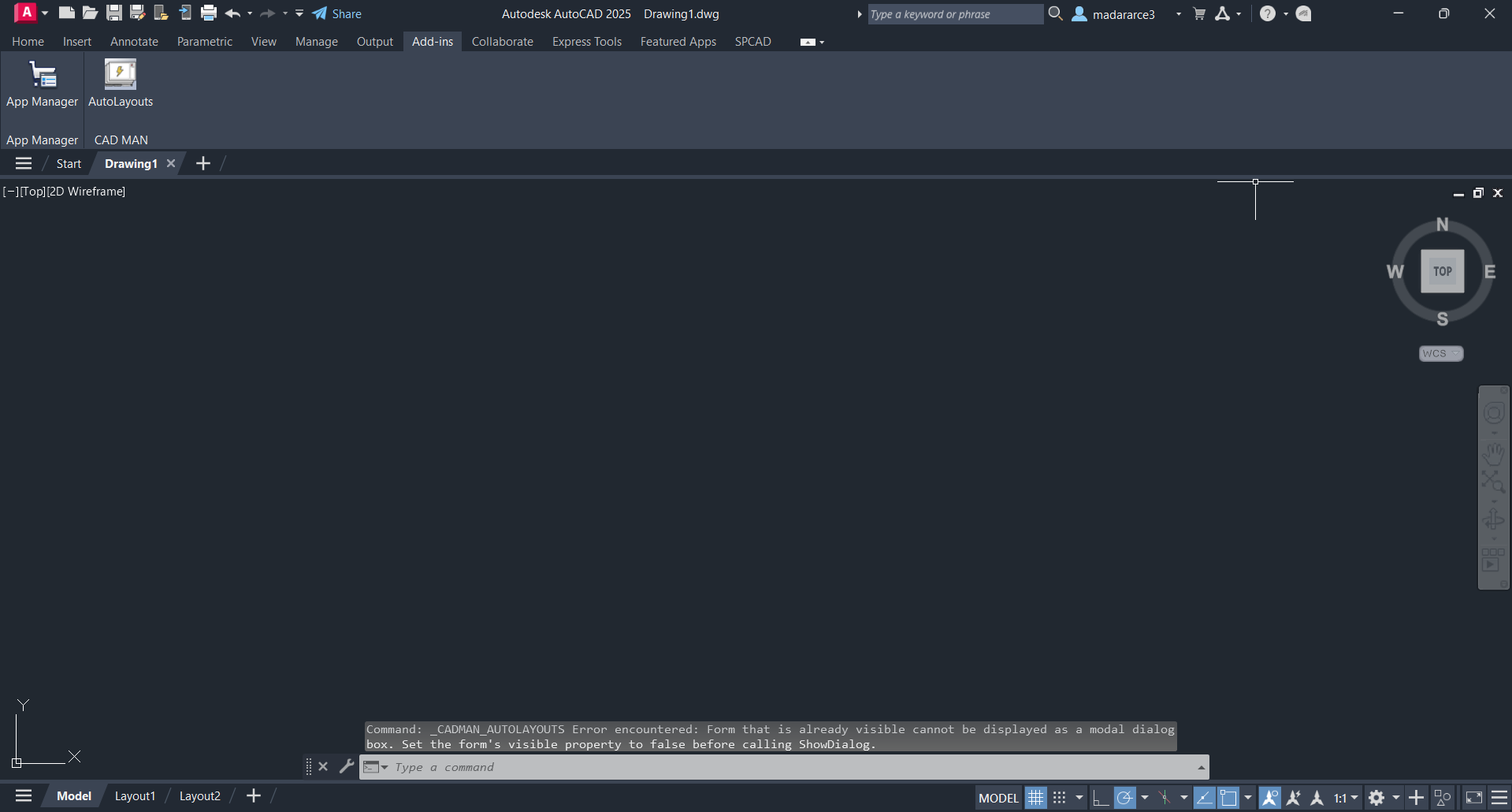The width and height of the screenshot is (1512, 812).
Task: Open annotation scale 1:1 dropdown
Action: (1346, 798)
